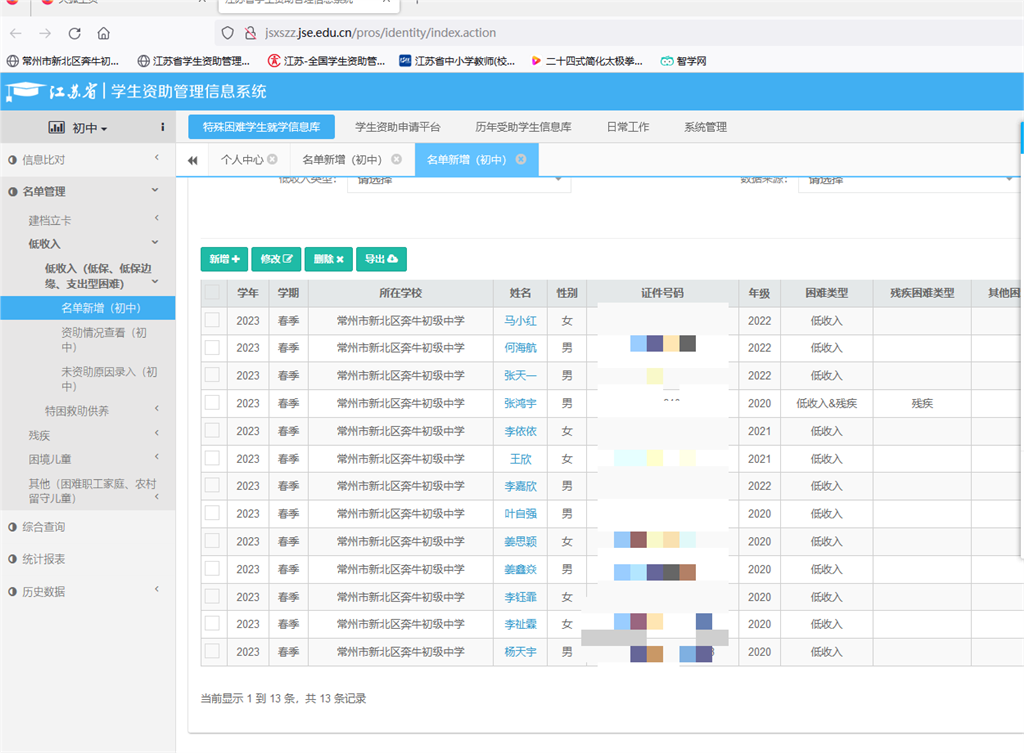The width and height of the screenshot is (1024, 753).
Task: Check the row for 马小红
Action: point(212,320)
